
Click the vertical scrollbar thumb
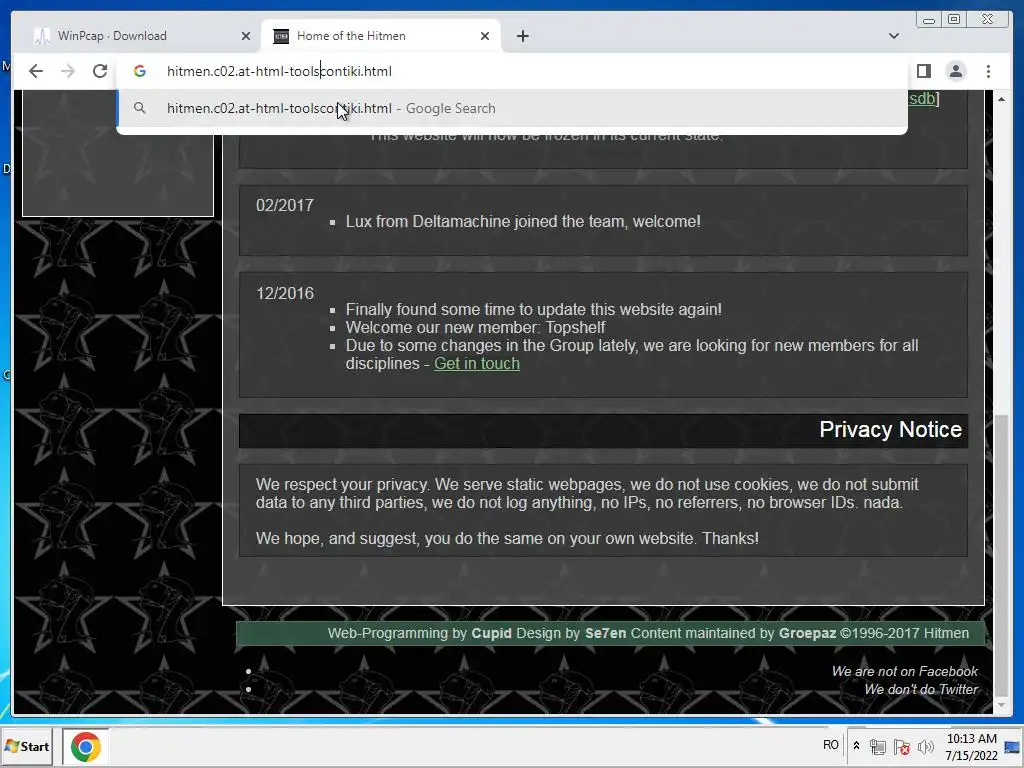(1001, 555)
